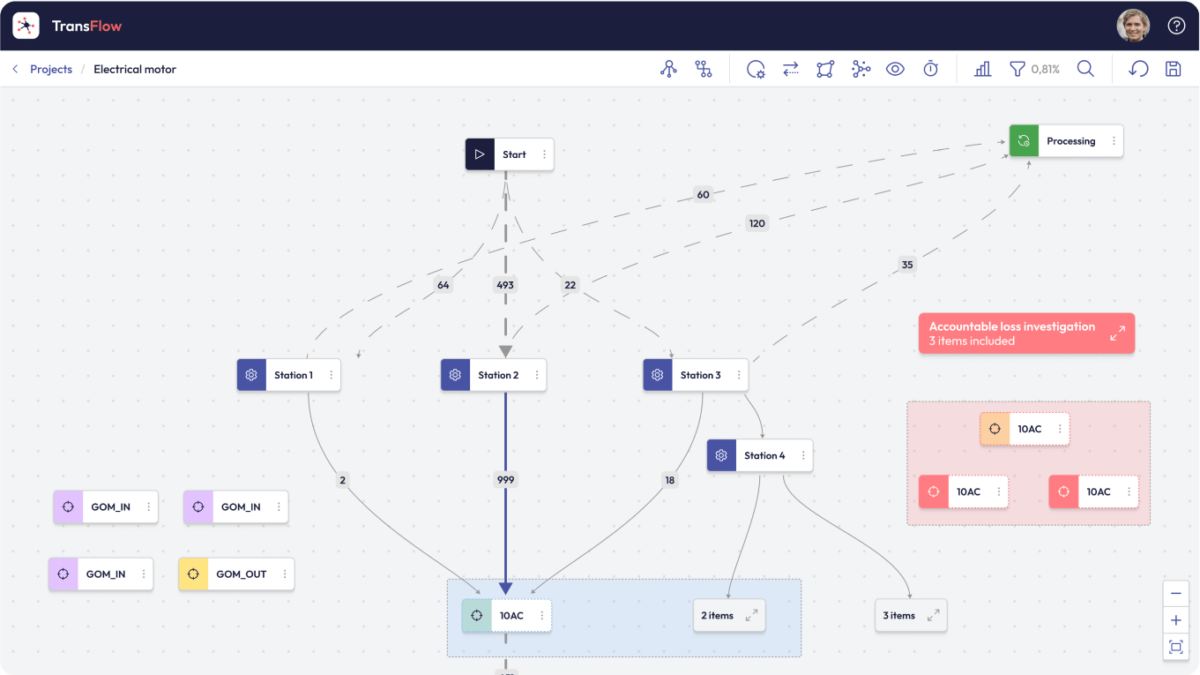Click the zoom in plus button
The height and width of the screenshot is (675, 1200).
1176,620
